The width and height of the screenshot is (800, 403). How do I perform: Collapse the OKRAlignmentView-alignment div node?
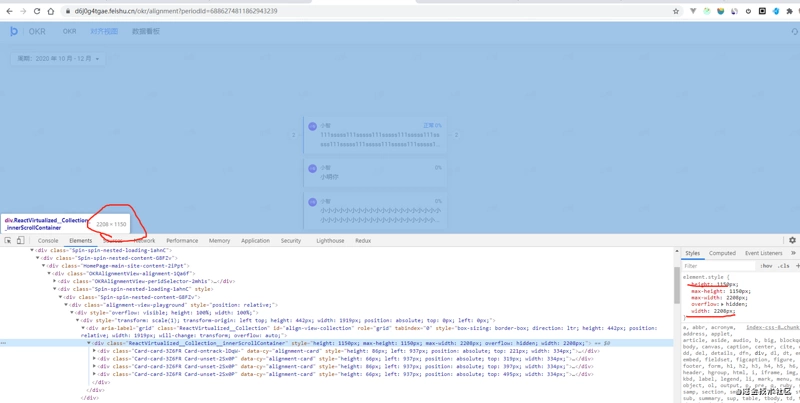tap(49, 273)
